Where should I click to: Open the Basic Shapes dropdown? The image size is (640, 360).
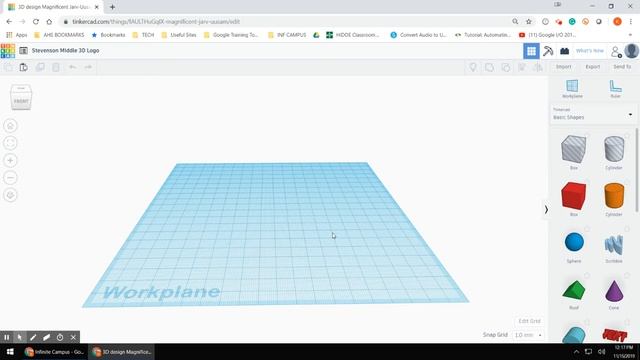click(593, 114)
